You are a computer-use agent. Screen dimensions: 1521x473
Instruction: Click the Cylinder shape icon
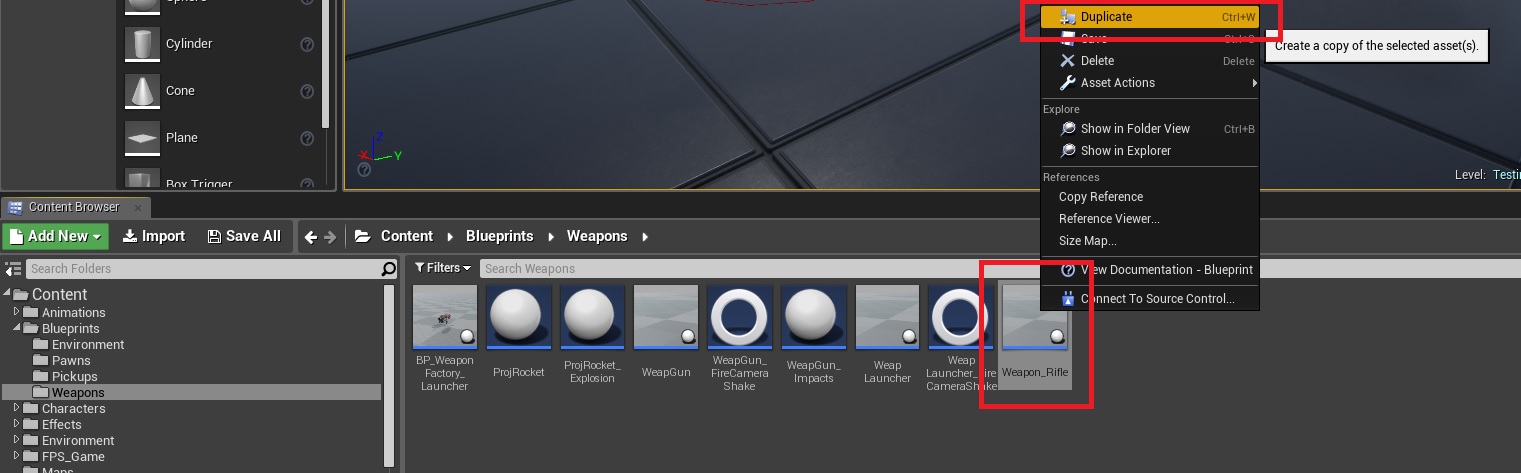click(142, 44)
